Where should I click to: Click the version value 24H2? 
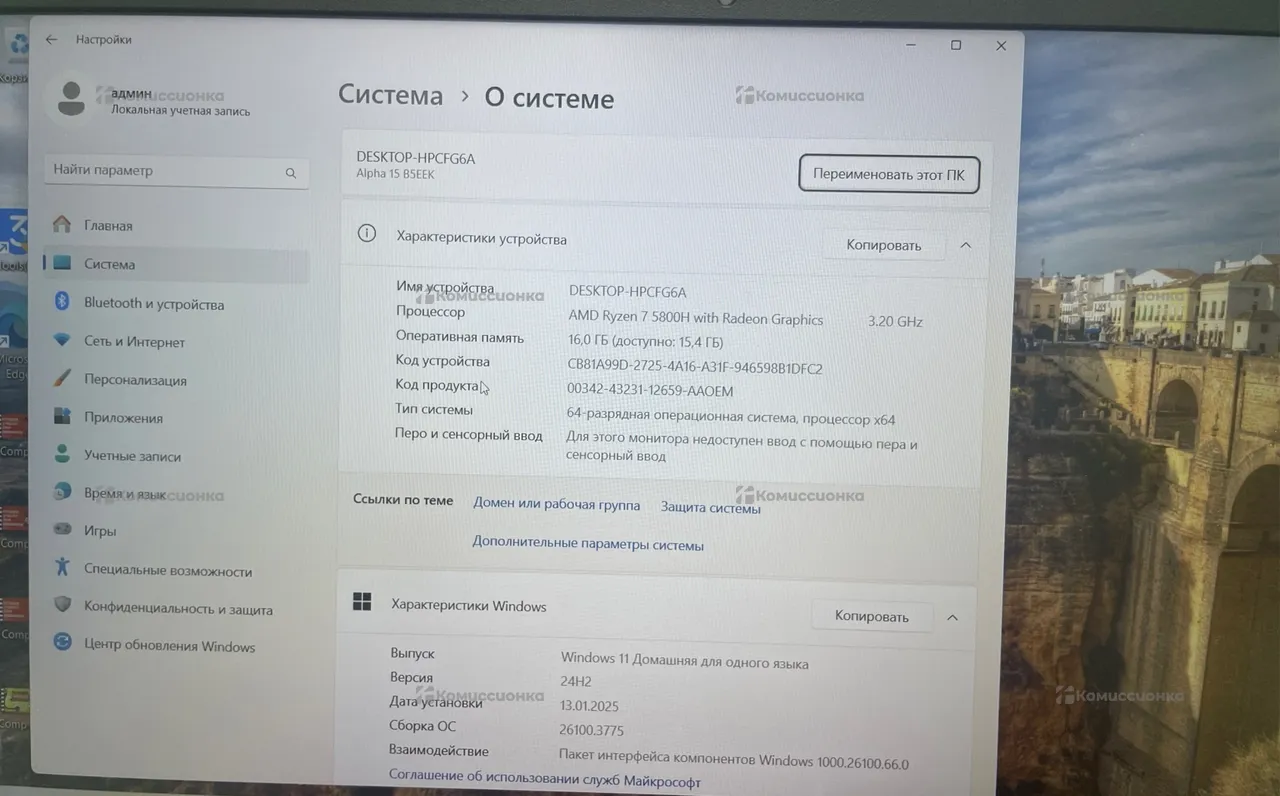click(576, 681)
